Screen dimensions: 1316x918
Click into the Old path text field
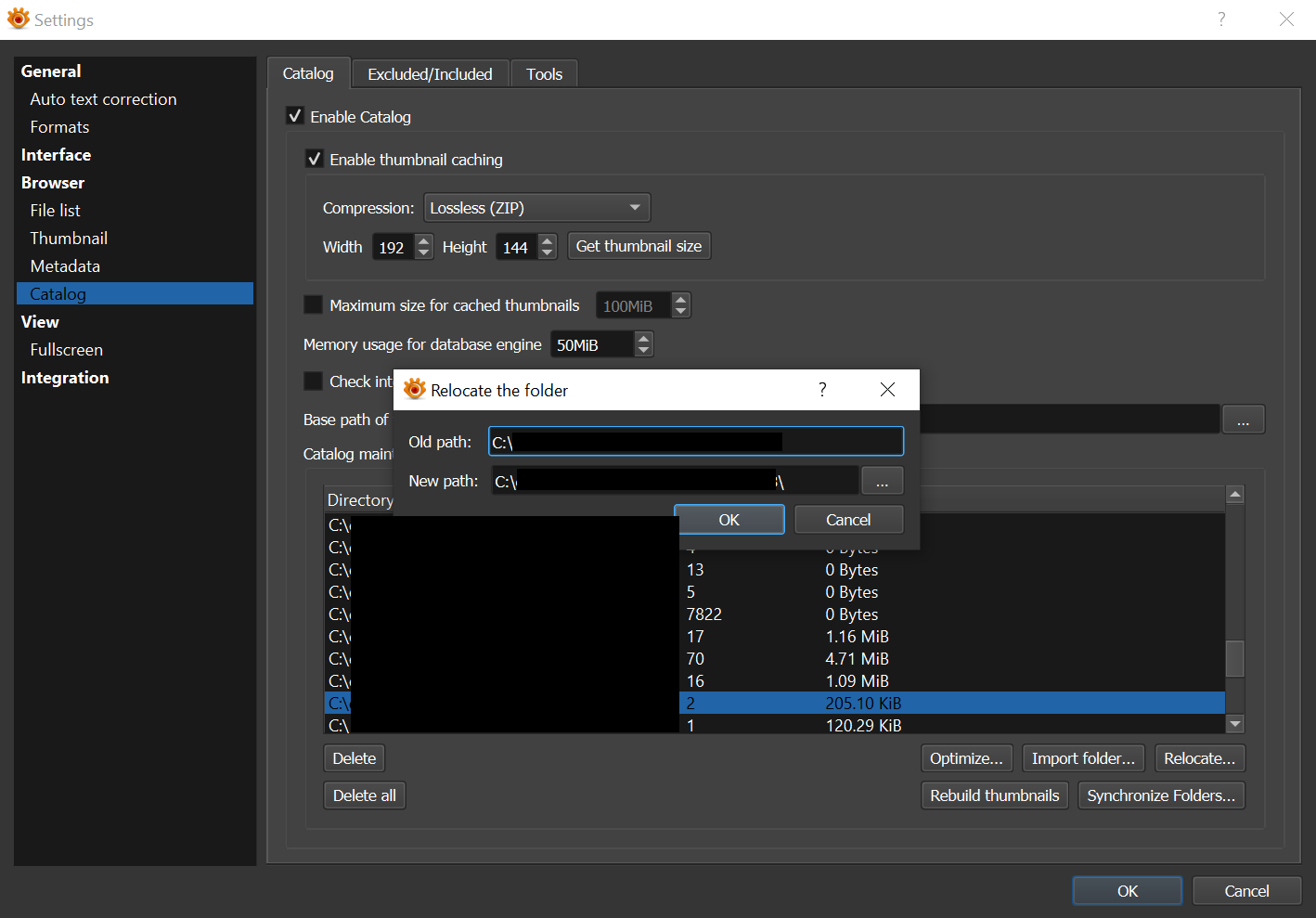click(x=695, y=442)
